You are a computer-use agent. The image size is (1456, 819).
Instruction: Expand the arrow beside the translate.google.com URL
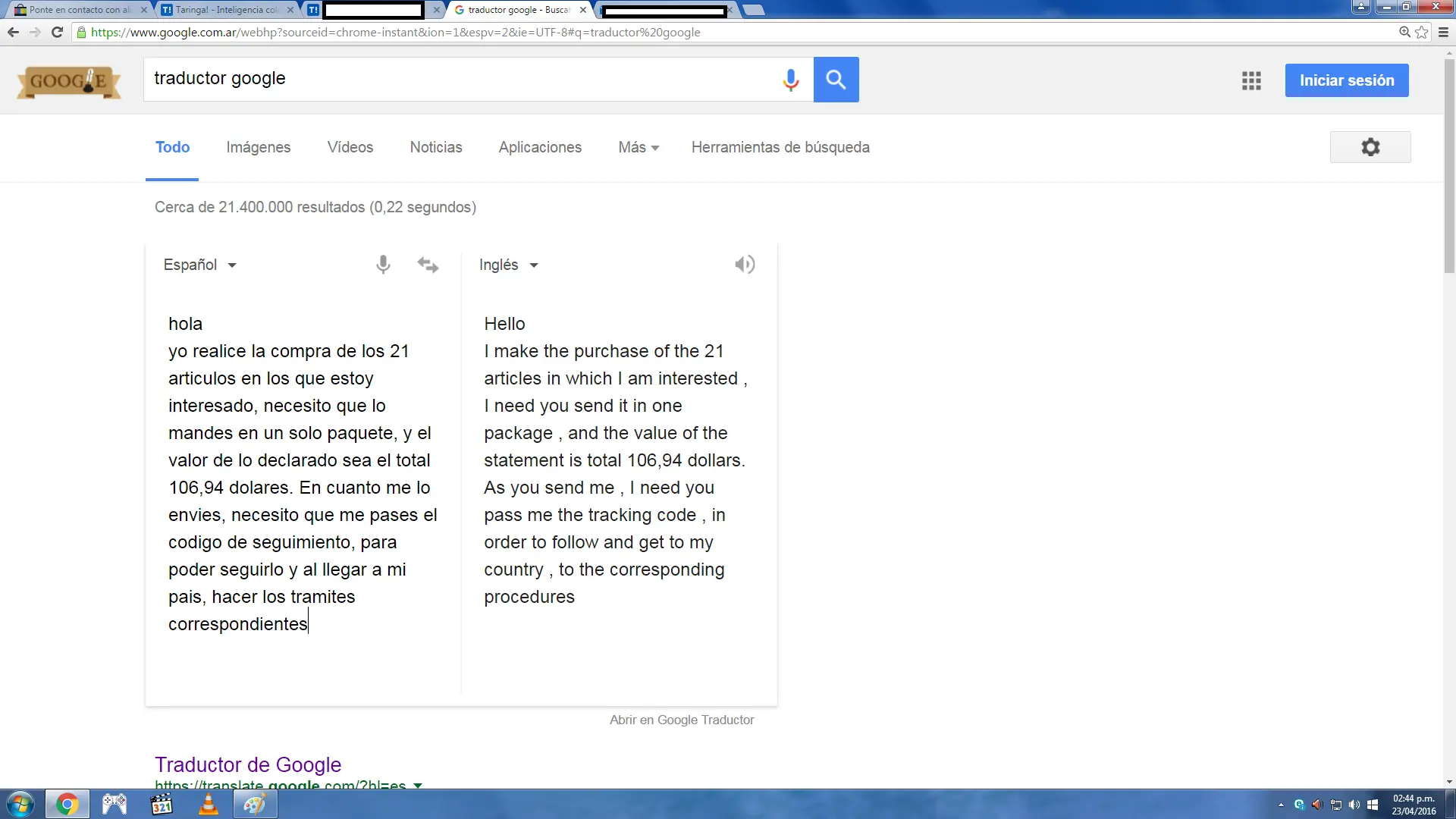coord(418,784)
